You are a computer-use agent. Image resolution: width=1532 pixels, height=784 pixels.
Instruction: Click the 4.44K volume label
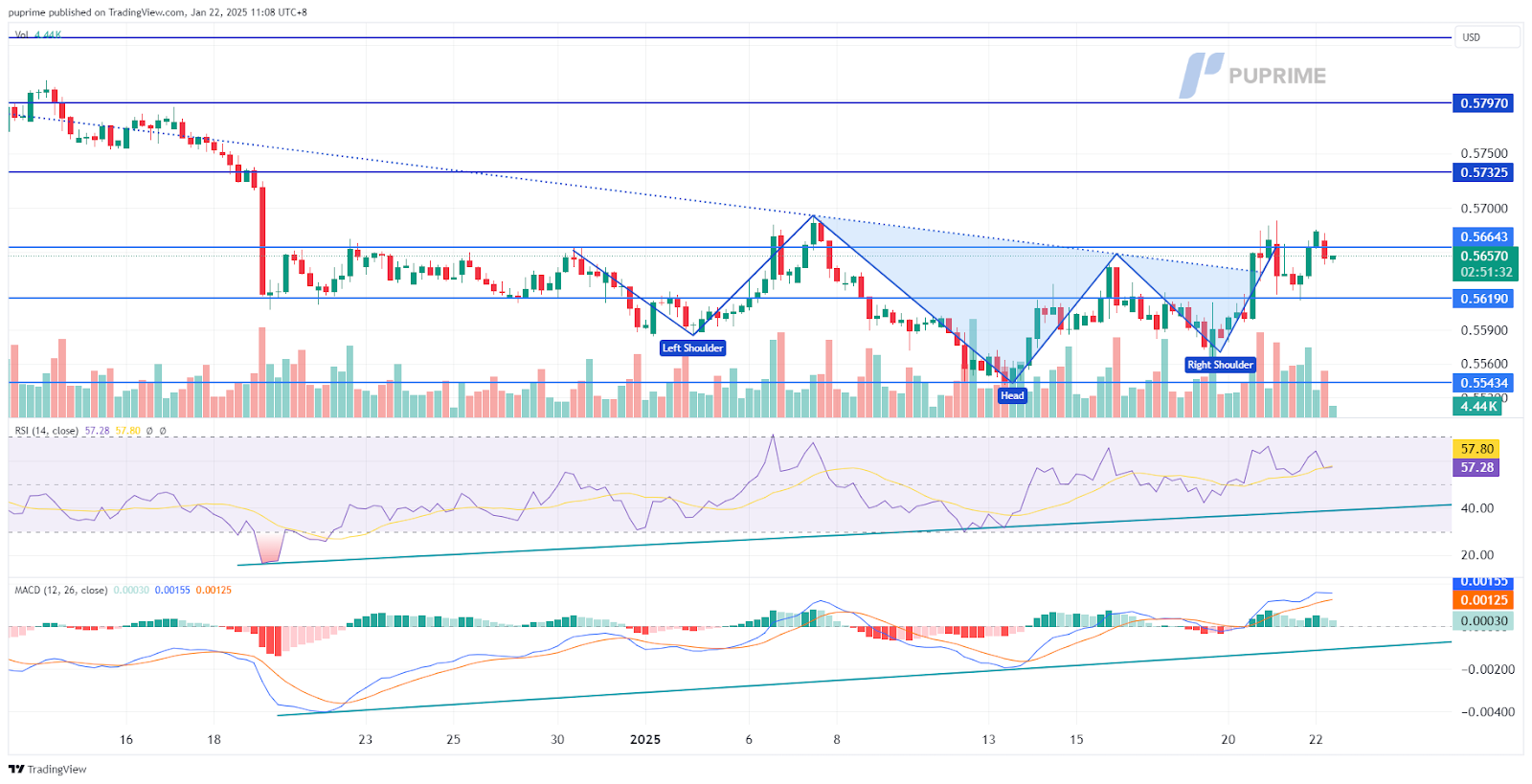[x=1477, y=406]
